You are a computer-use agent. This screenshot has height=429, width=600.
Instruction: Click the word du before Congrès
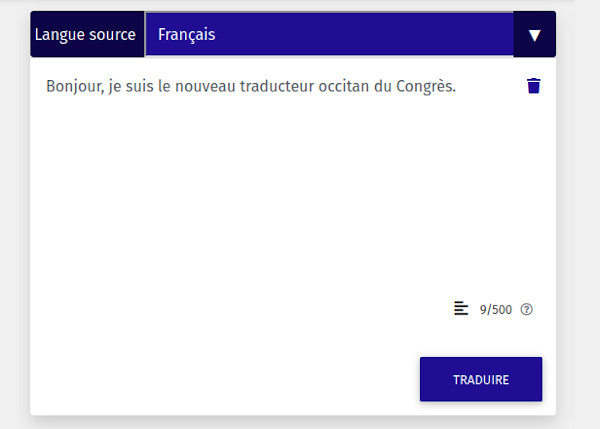383,86
